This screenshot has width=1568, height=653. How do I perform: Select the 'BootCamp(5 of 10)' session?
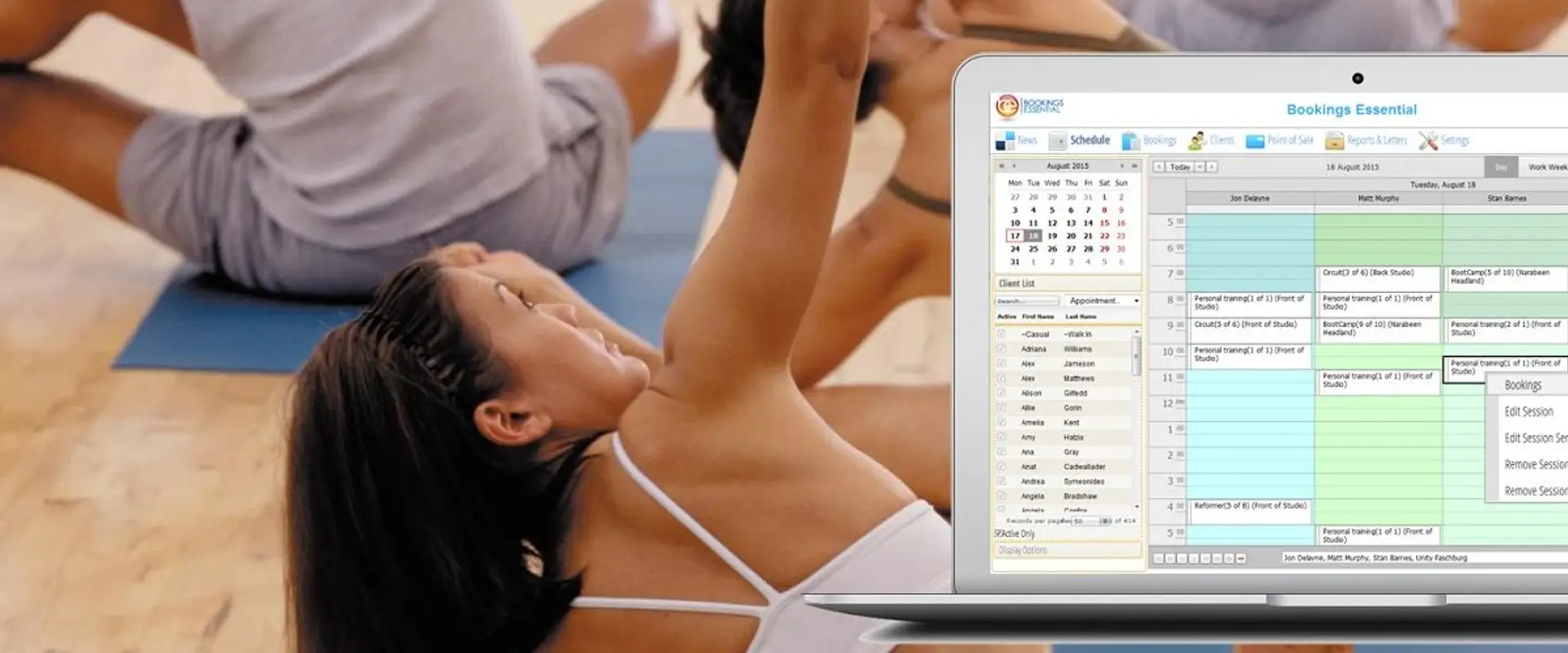(1507, 278)
